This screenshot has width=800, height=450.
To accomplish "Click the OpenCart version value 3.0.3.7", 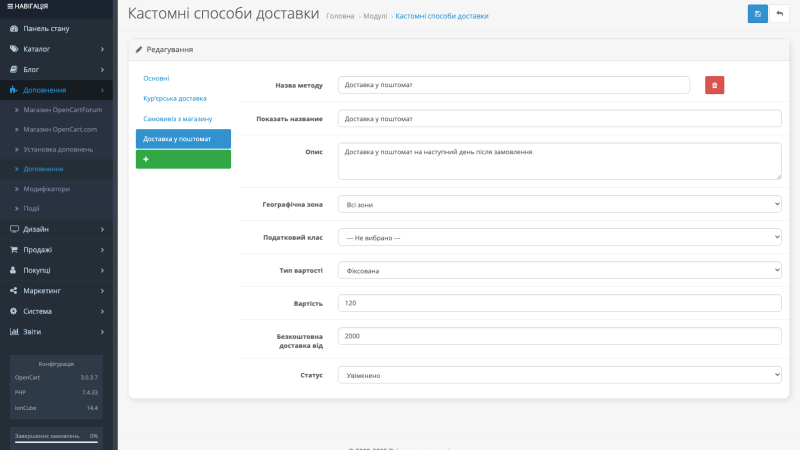I will (x=89, y=378).
